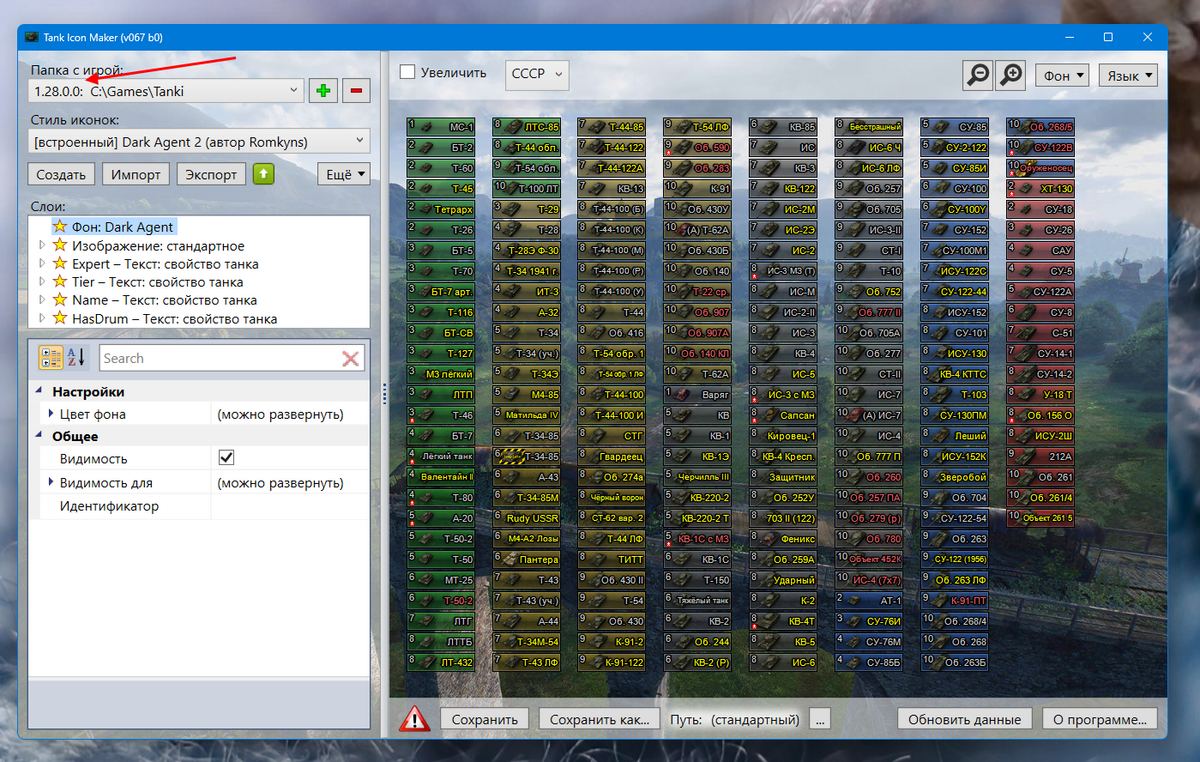Image resolution: width=1200 pixels, height=762 pixels.
Task: Click the warning triangle icon near Сохранить
Action: (414, 718)
